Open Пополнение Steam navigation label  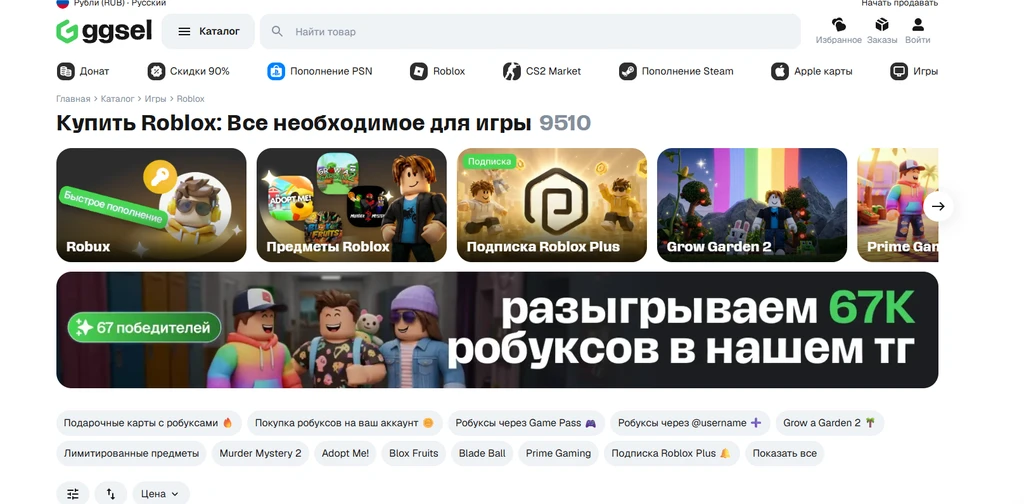688,71
